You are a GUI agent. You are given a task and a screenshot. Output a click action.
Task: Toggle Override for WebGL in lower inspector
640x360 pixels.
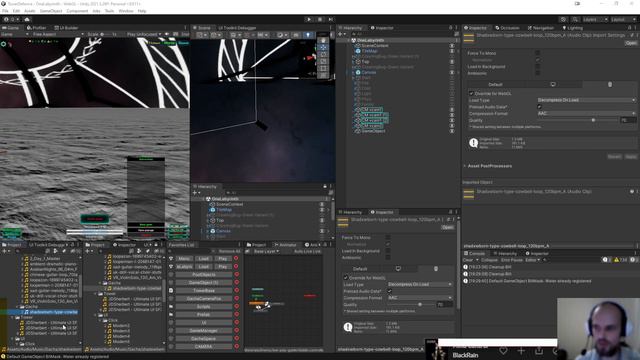[x=346, y=278]
